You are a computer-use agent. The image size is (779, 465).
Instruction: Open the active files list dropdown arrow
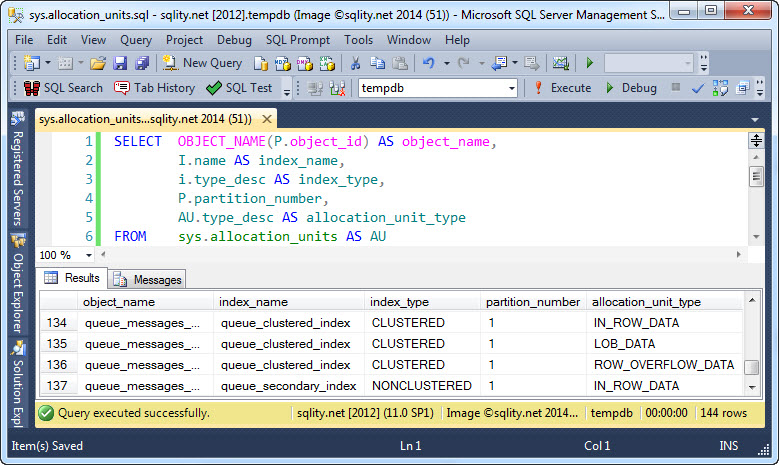coord(755,120)
